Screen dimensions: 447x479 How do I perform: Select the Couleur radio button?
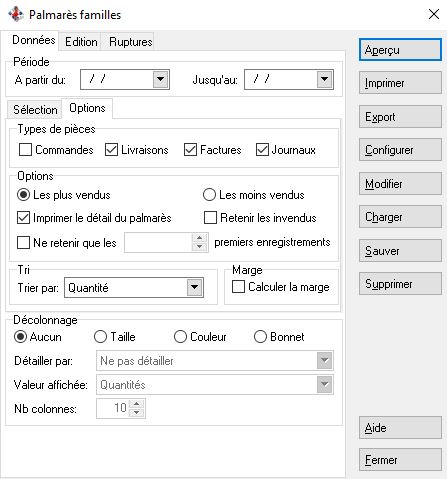(180, 337)
